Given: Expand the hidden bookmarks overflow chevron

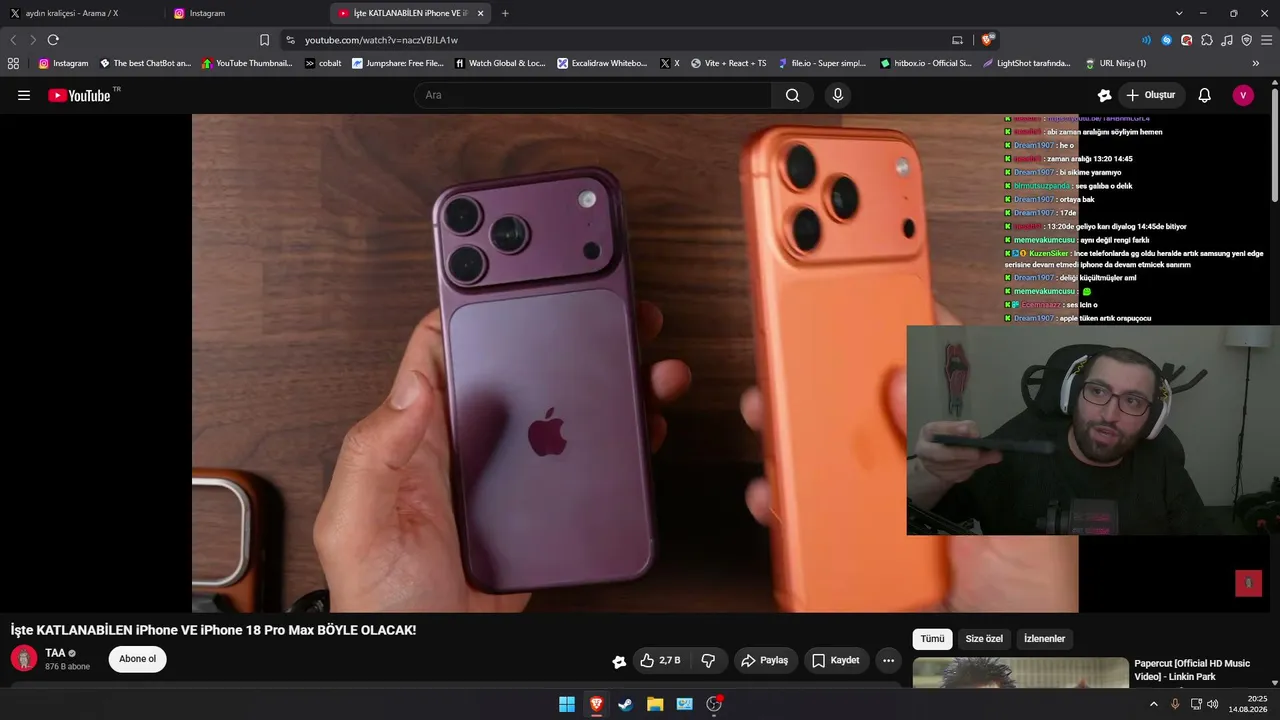Looking at the screenshot, I should pos(1256,63).
